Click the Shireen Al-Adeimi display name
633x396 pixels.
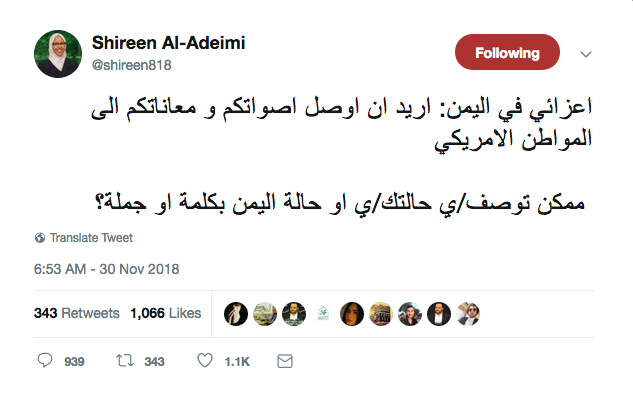(168, 43)
